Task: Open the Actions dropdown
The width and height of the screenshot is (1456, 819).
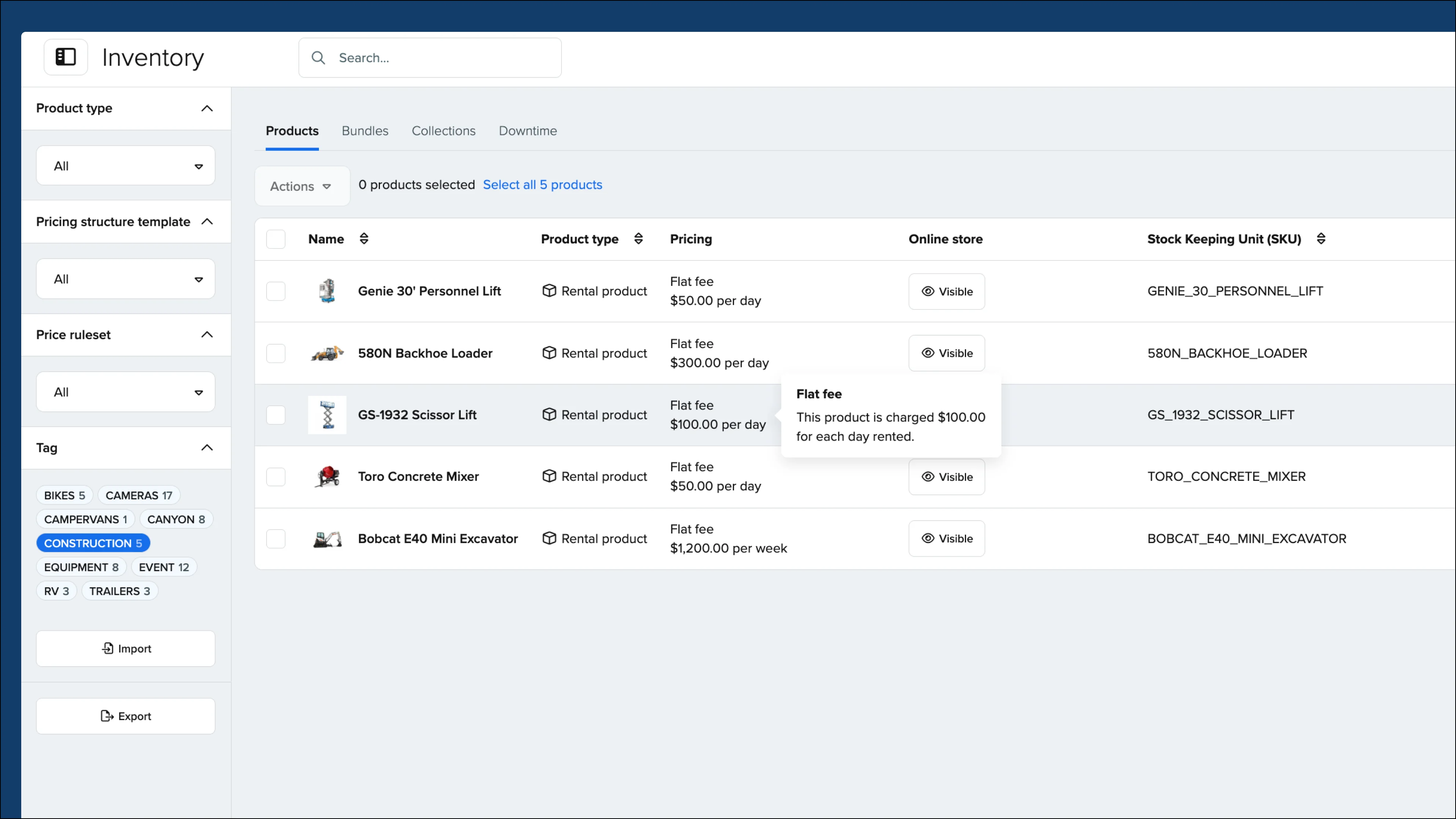Action: [x=301, y=185]
